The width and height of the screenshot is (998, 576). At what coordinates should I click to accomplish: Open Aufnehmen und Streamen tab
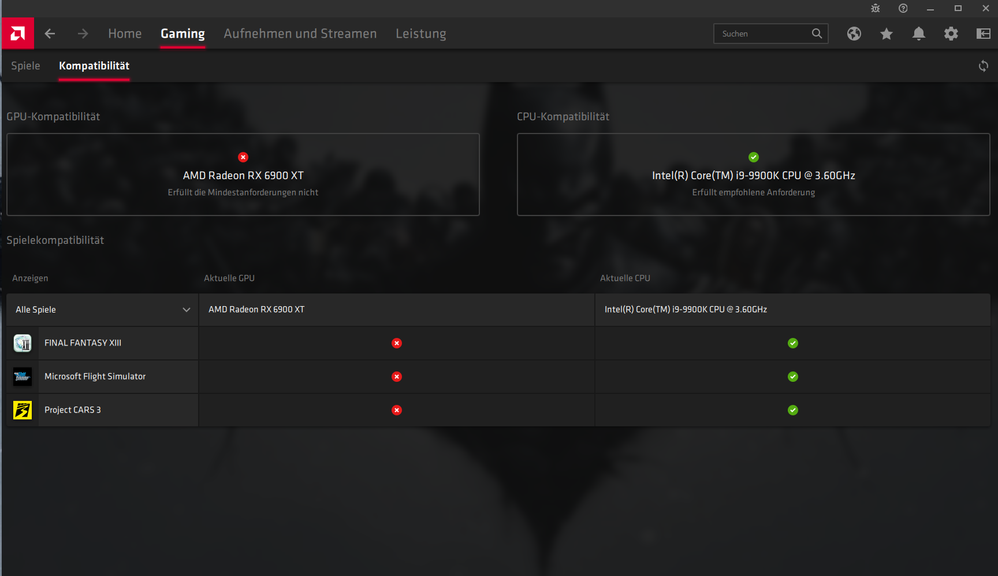pyautogui.click(x=300, y=34)
